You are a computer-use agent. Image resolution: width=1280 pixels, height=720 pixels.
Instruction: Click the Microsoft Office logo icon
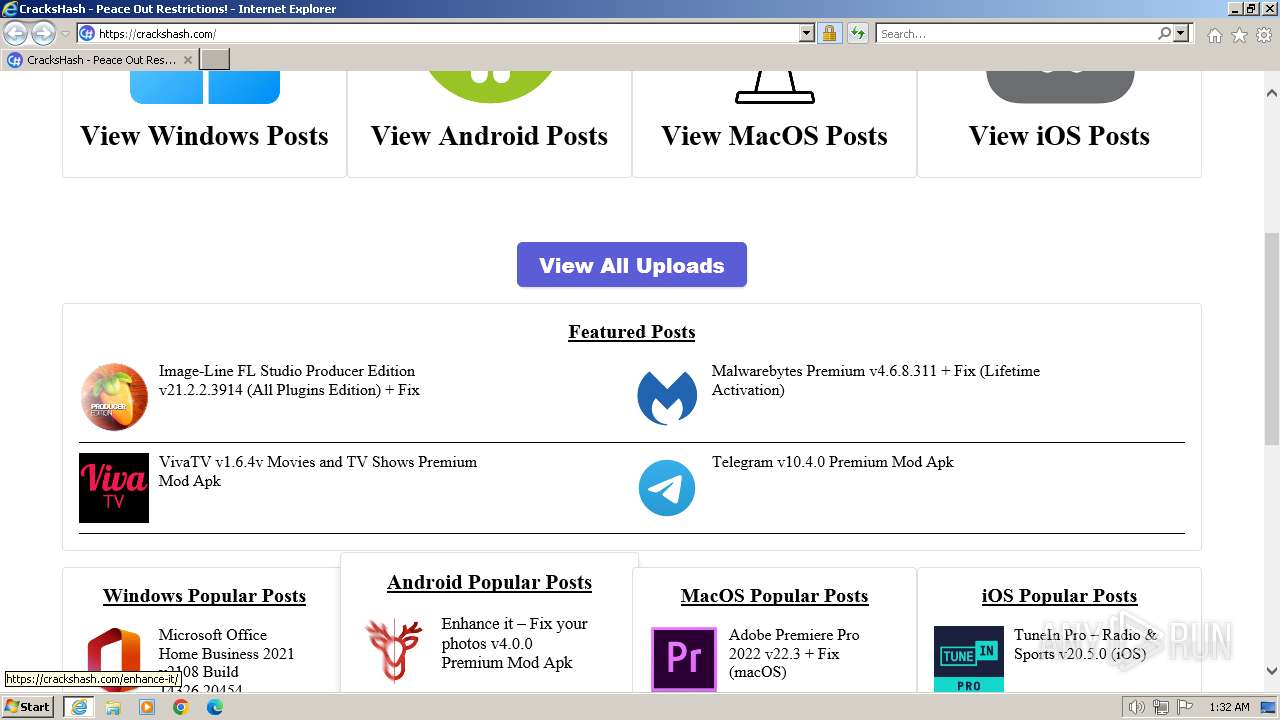point(114,658)
